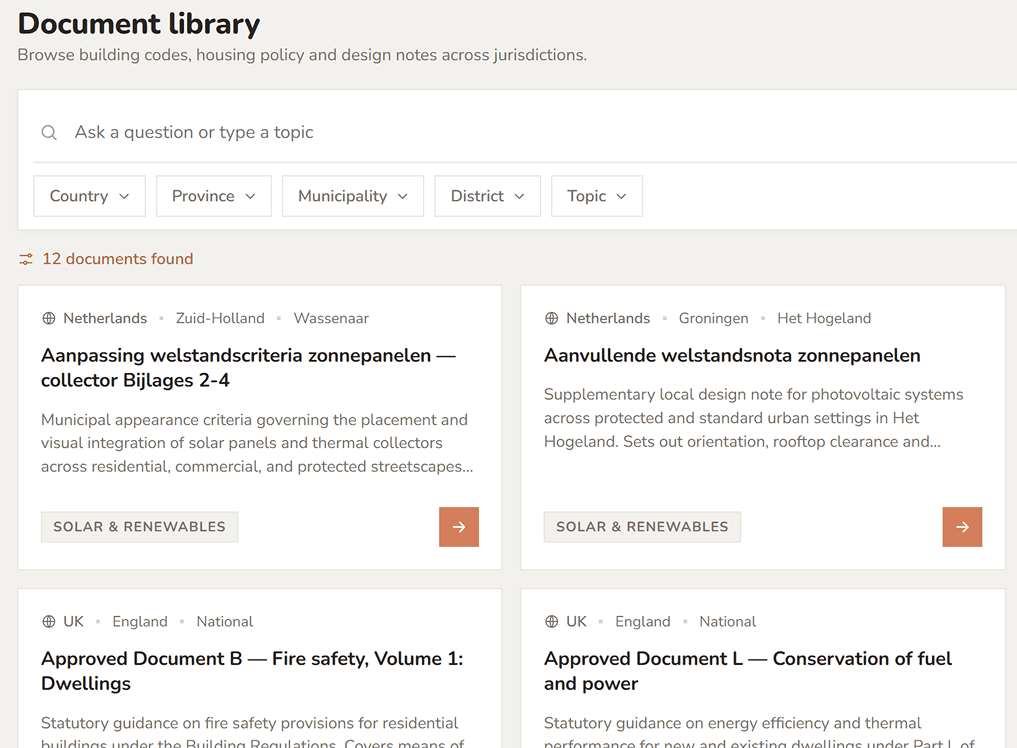The image size is (1017, 748).
Task: Open 'Approved Document L — Conservation of fuel' title
Action: [748, 671]
